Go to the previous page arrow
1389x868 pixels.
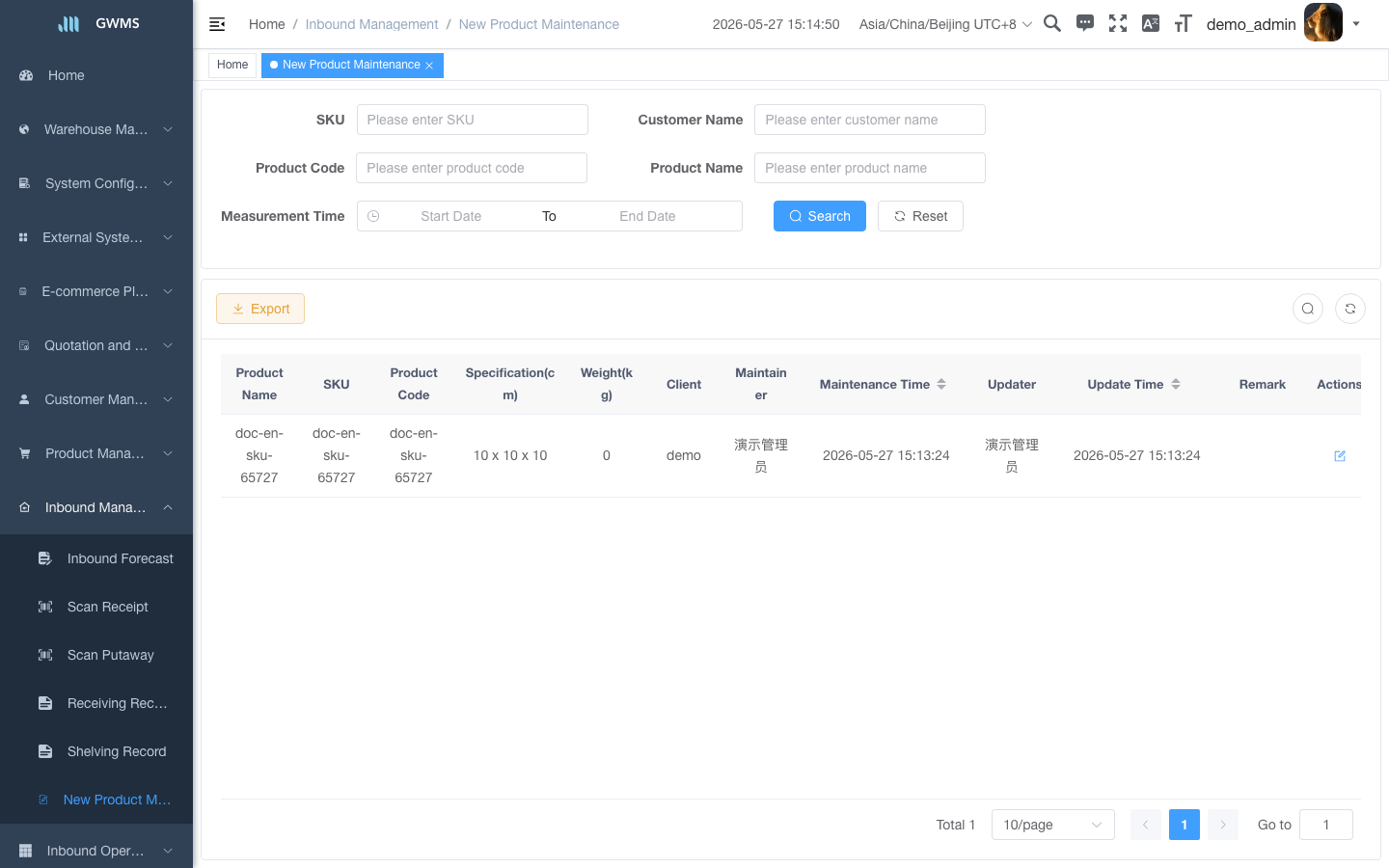pos(1146,825)
